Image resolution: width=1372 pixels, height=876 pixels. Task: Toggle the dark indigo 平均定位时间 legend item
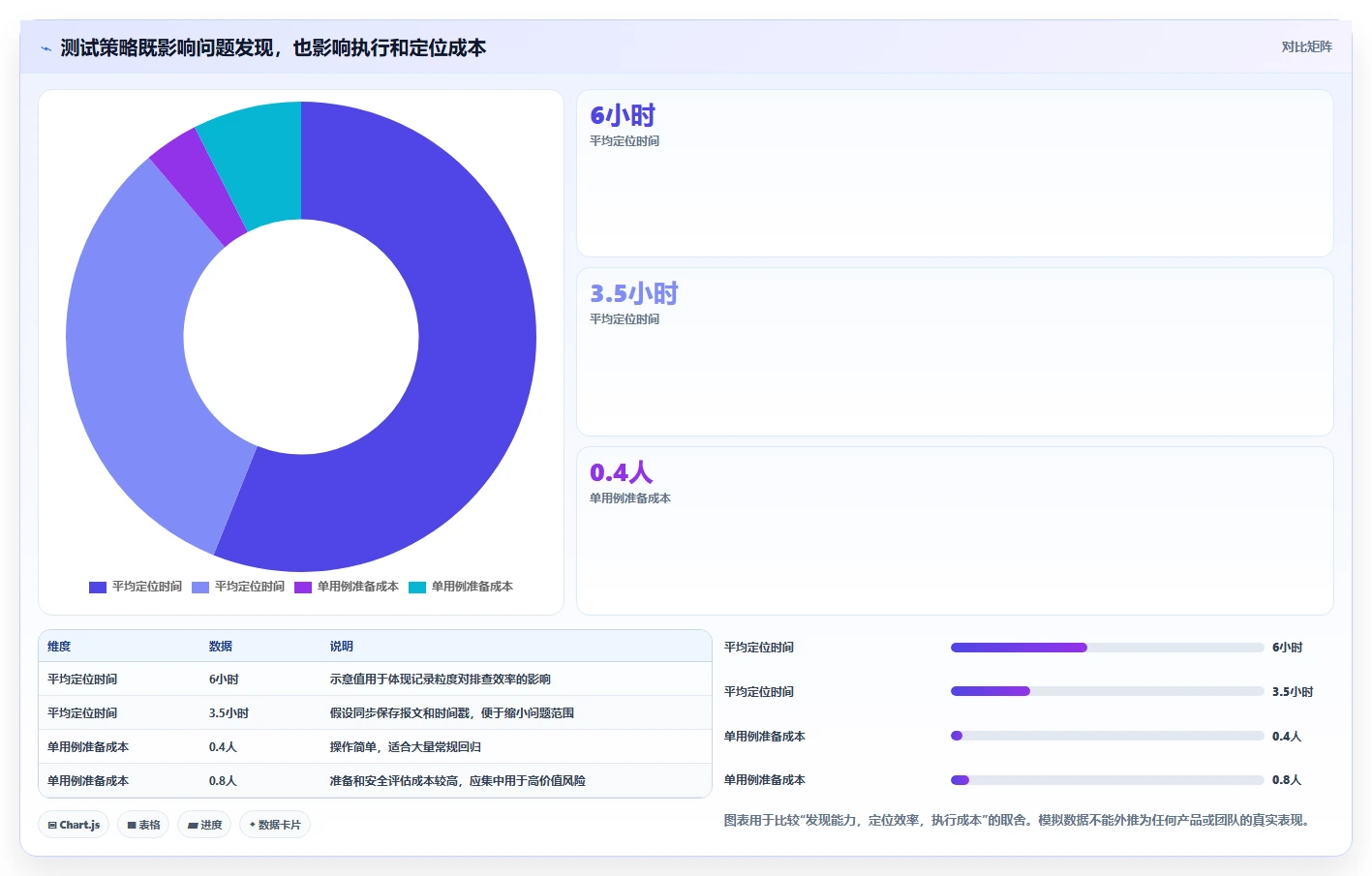tap(136, 587)
